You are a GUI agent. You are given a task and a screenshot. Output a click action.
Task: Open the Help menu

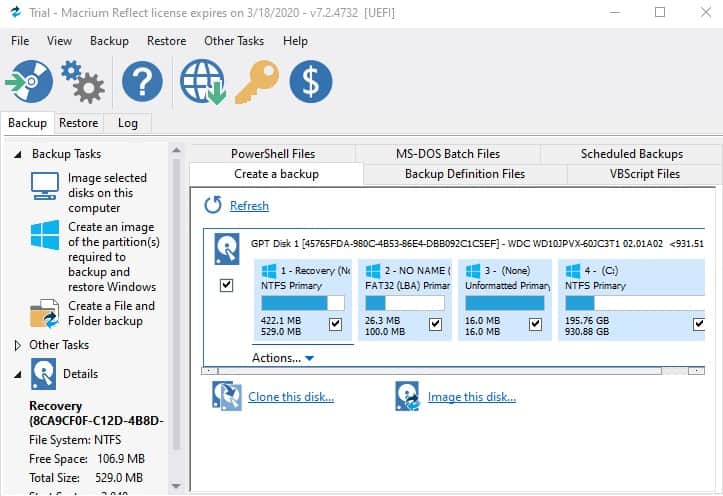pos(295,41)
